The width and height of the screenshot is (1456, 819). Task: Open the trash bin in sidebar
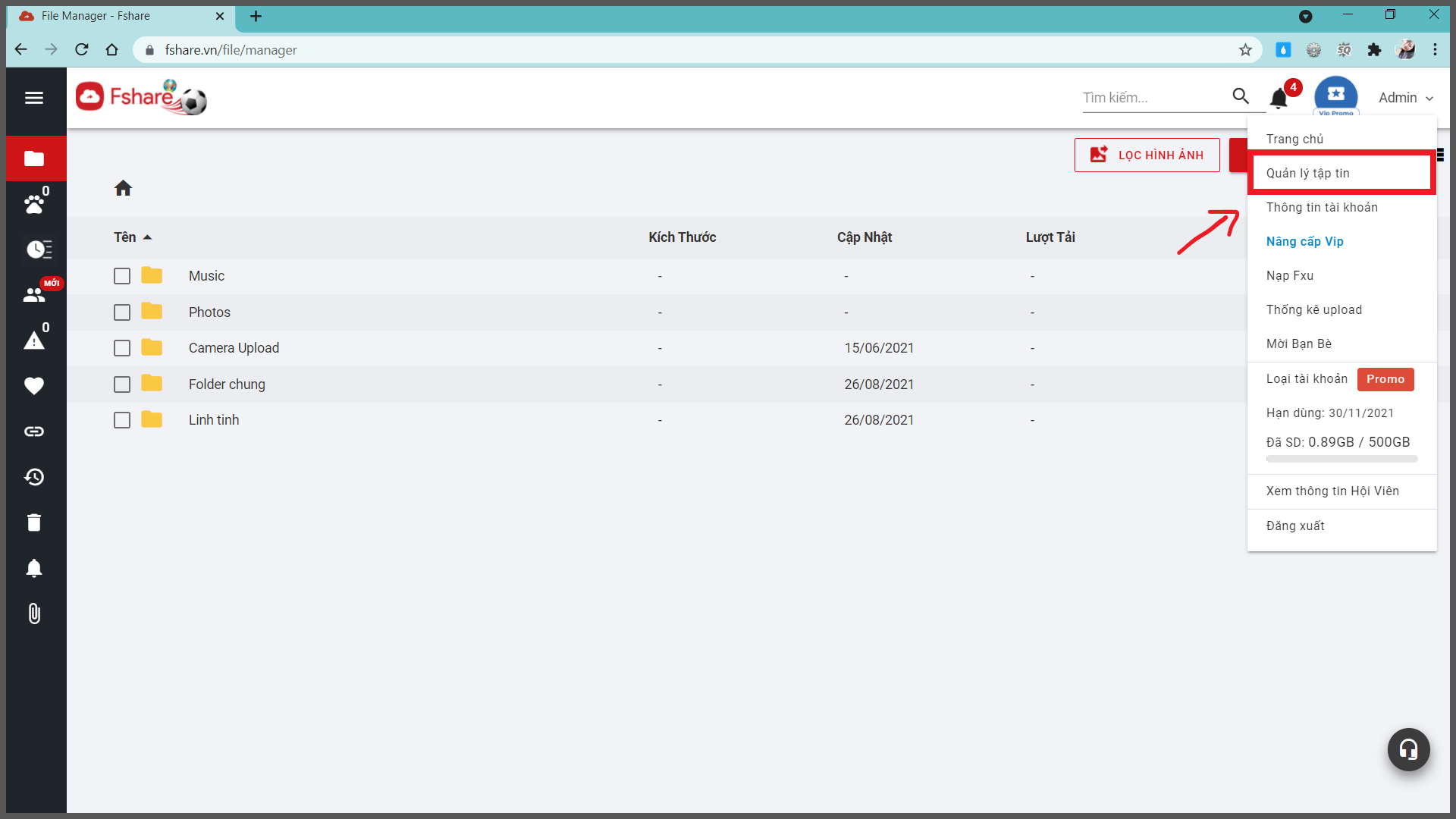[x=34, y=522]
